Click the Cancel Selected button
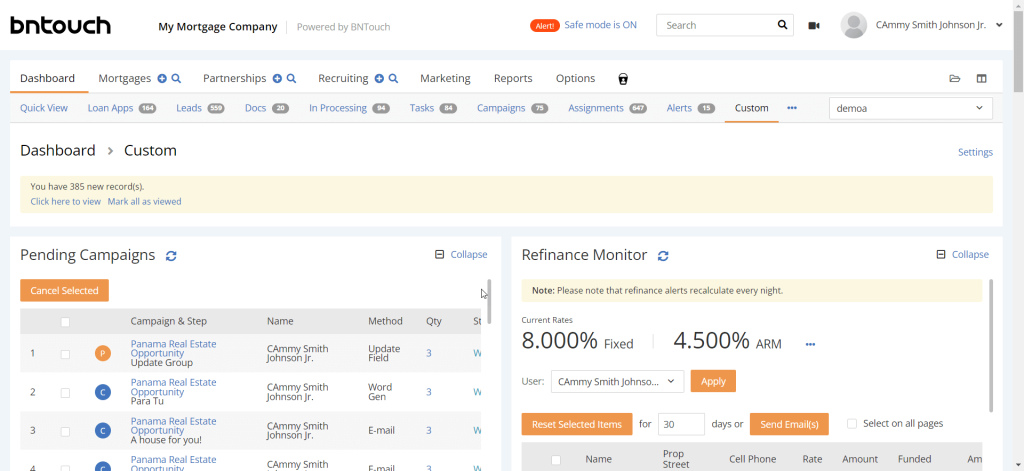 coord(65,291)
